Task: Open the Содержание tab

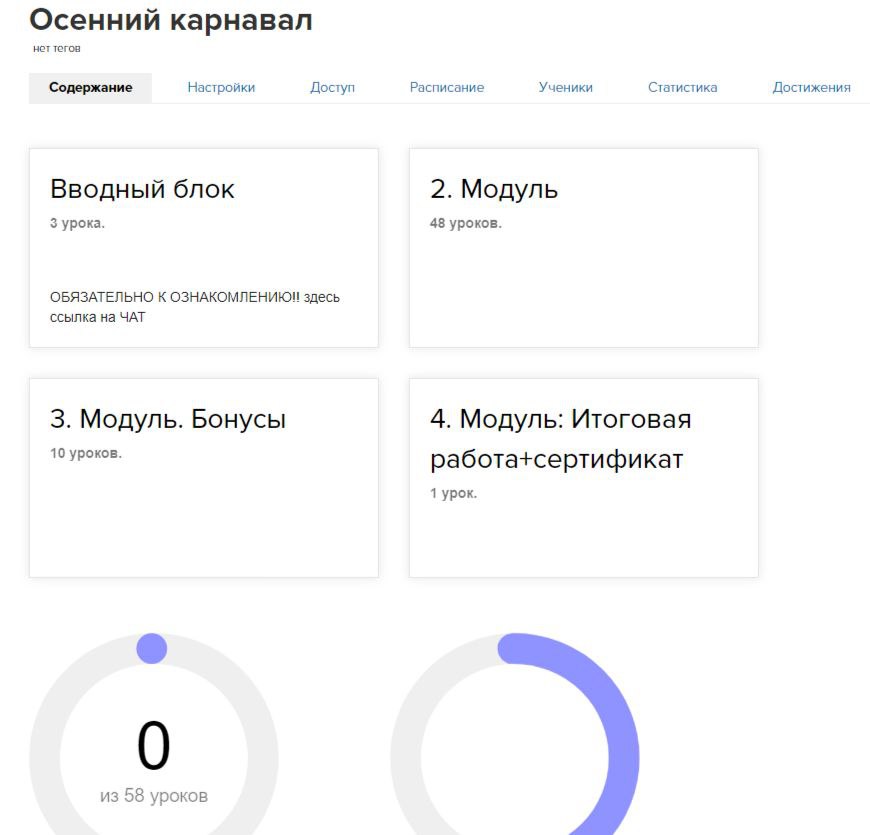Action: click(x=90, y=88)
